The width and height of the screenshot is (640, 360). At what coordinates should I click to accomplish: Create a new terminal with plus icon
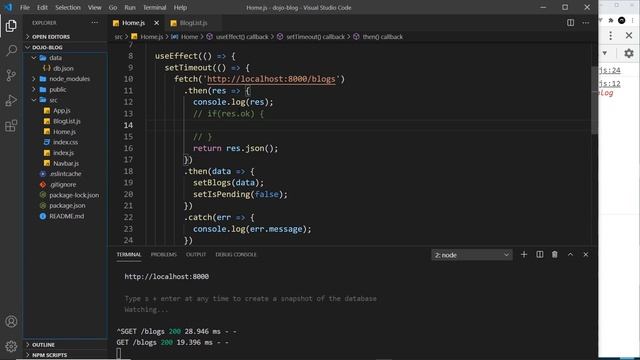[524, 255]
